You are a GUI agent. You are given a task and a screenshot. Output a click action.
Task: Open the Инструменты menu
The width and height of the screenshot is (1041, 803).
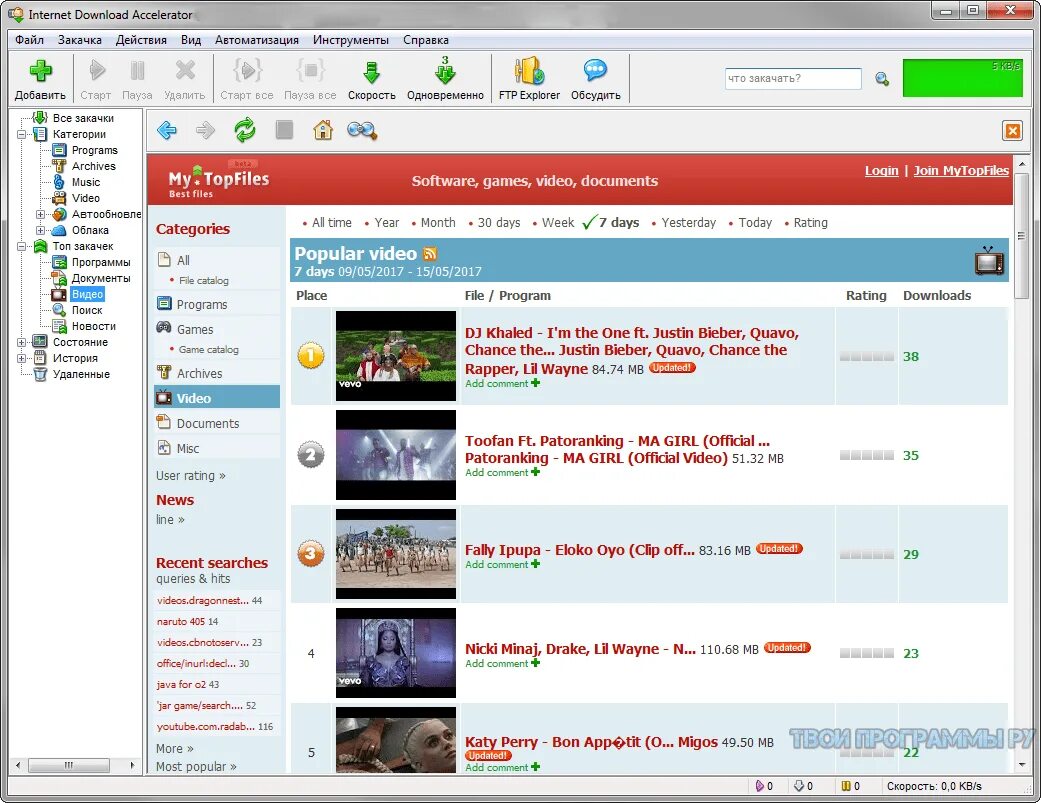(x=351, y=40)
